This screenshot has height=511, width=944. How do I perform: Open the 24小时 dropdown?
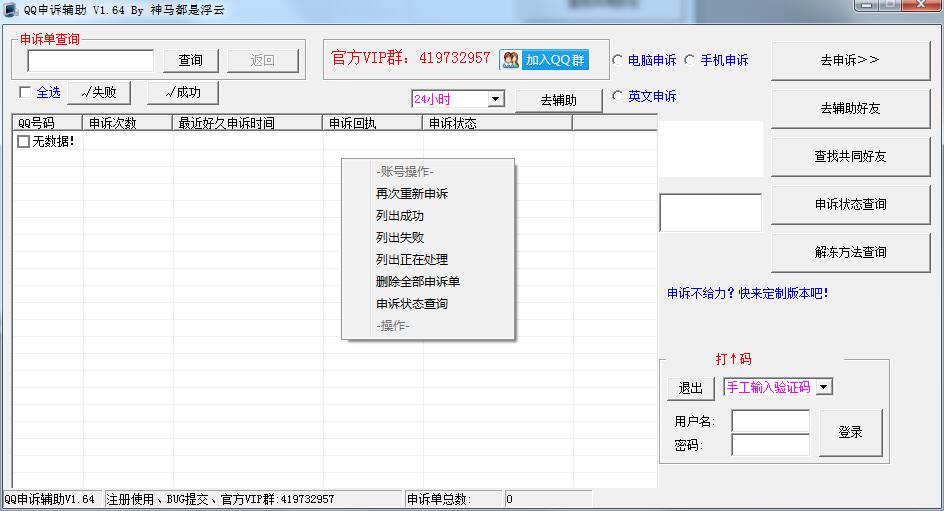tap(495, 99)
